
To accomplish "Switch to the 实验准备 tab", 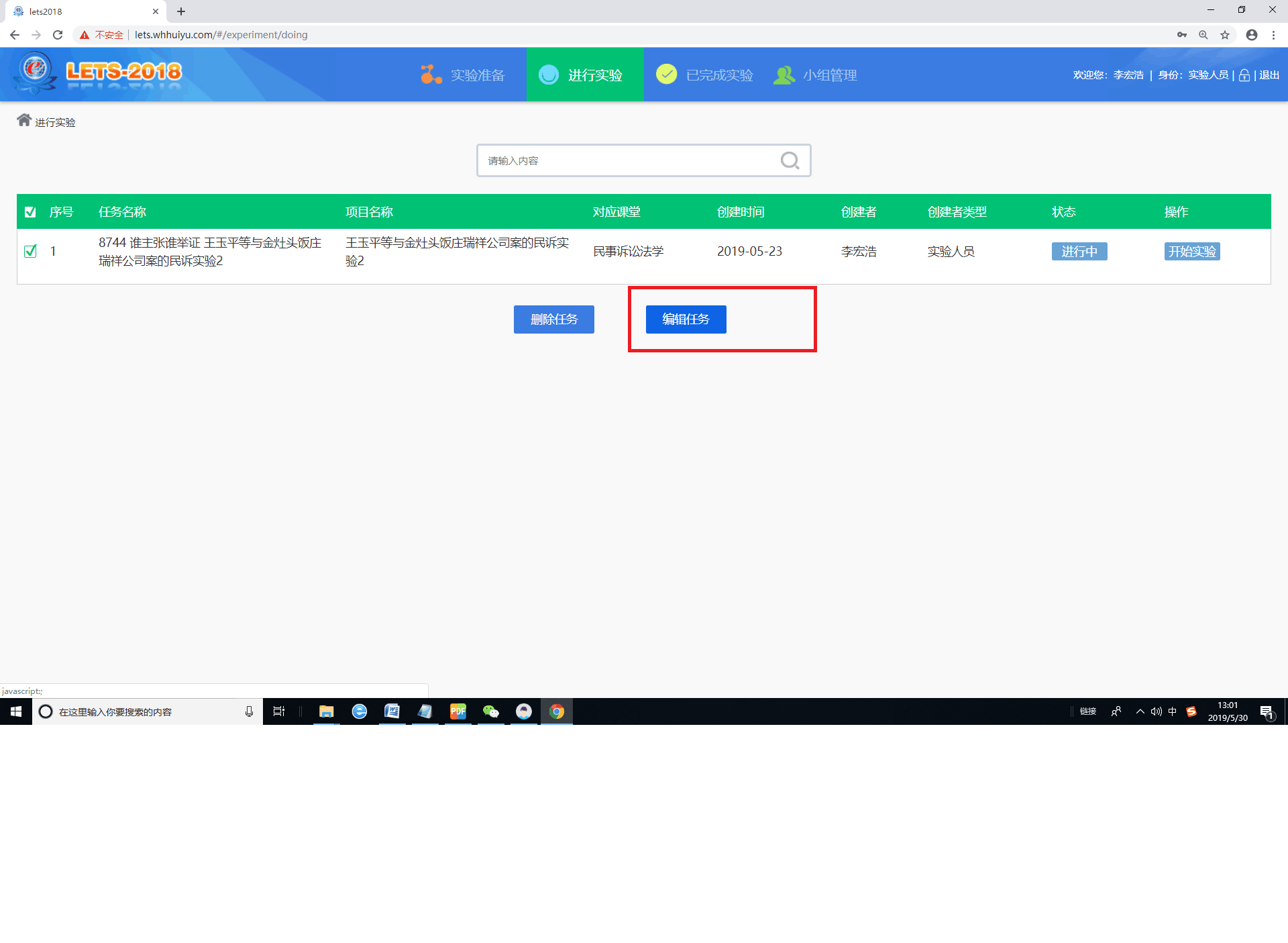I will 463,75.
